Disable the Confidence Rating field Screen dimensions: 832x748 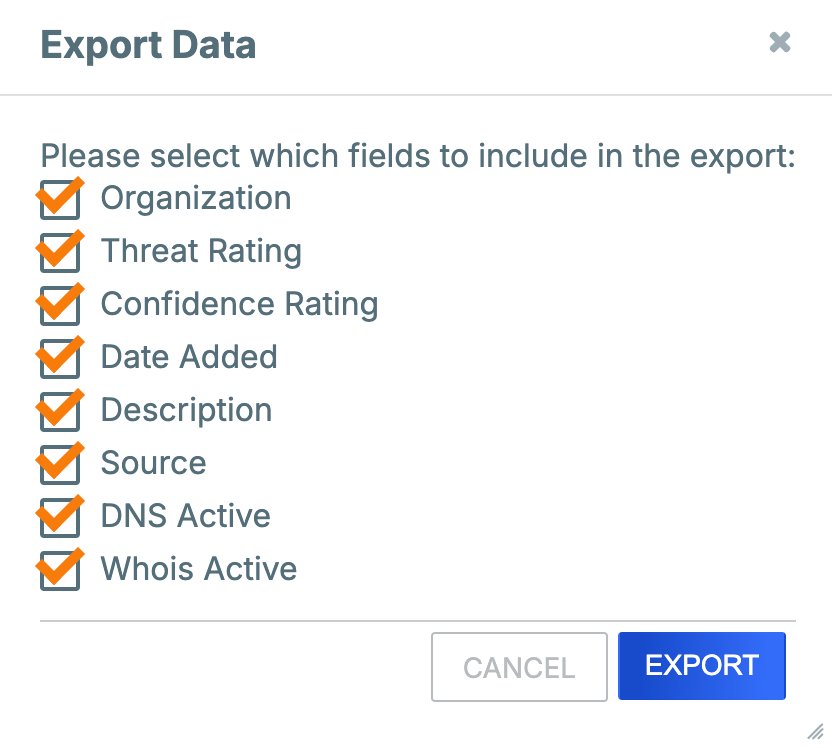tap(59, 305)
